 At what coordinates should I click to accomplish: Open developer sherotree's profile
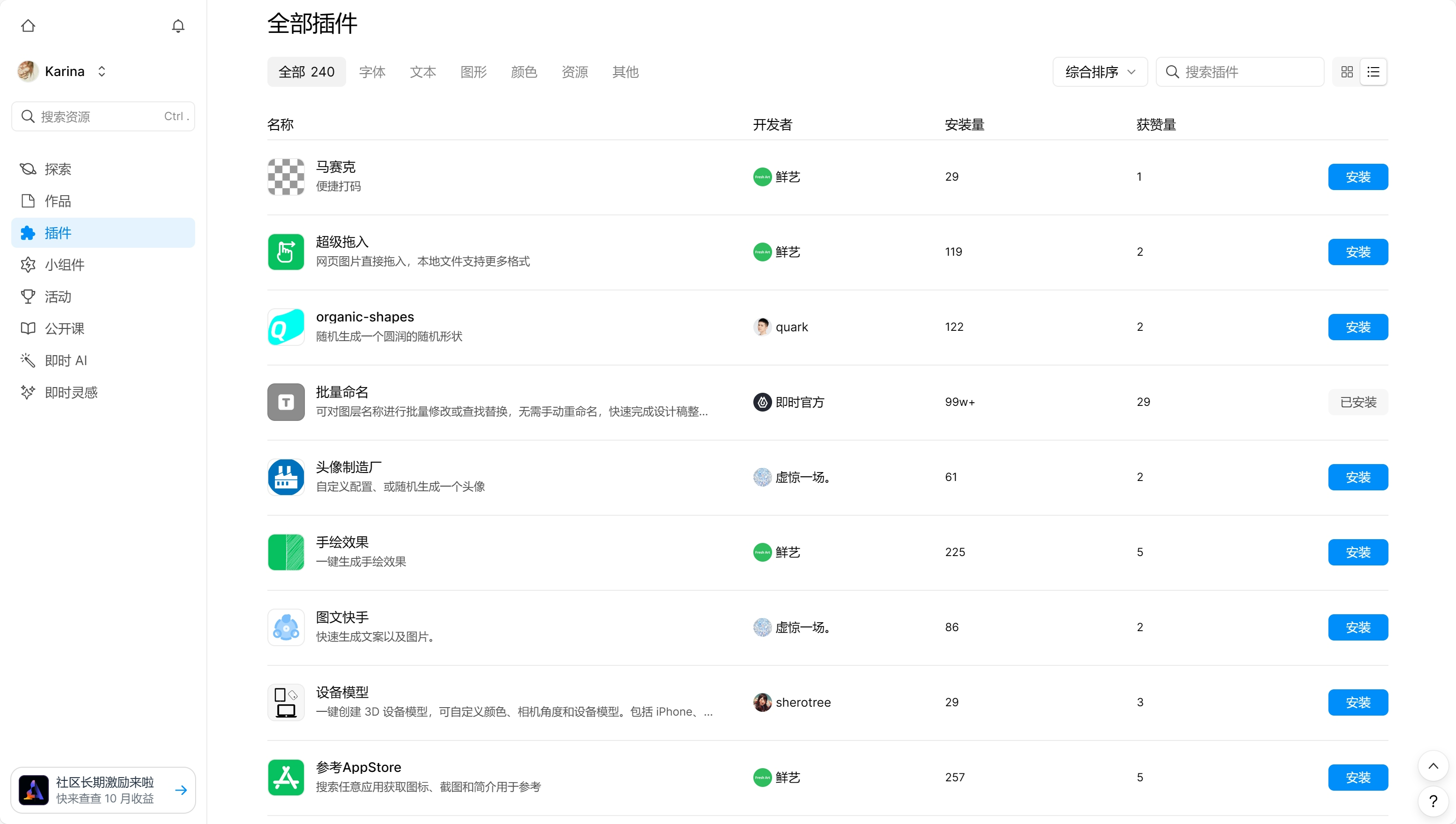click(x=792, y=702)
